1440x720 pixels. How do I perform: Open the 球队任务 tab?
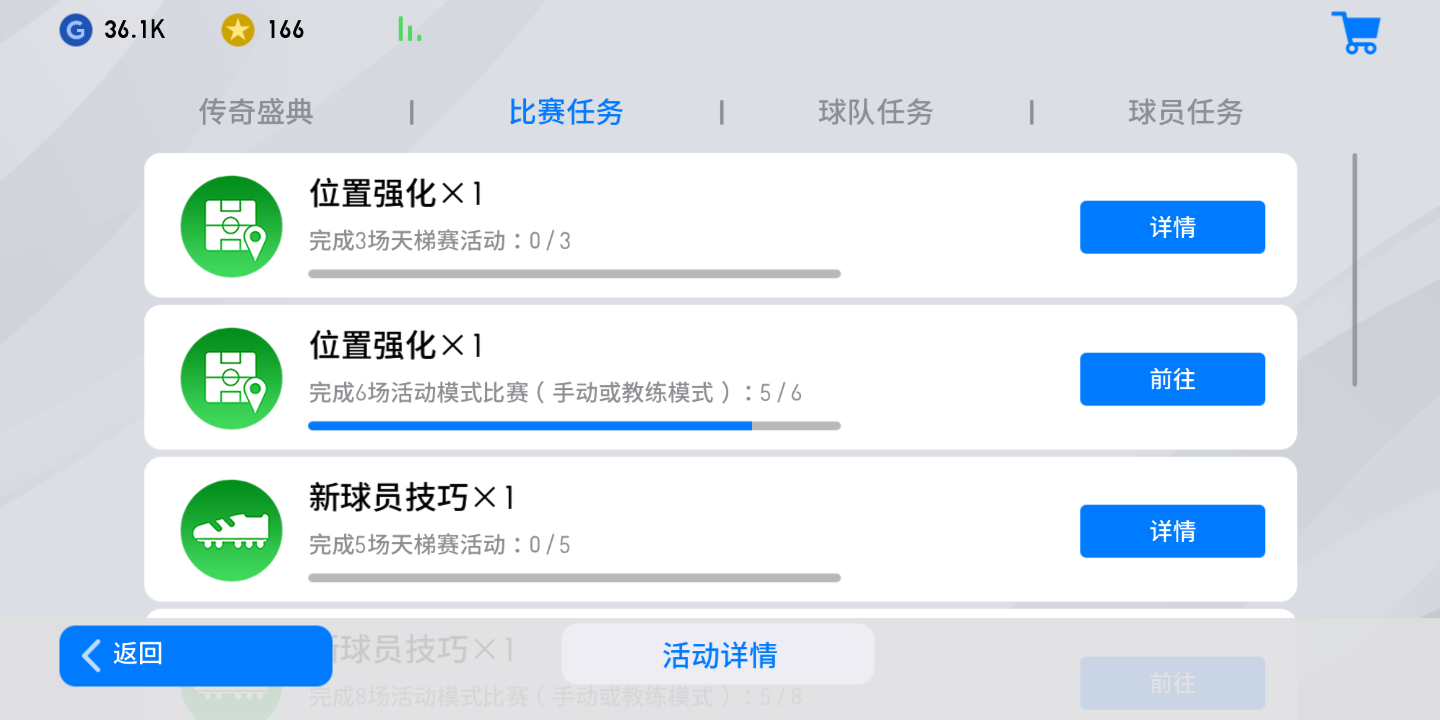click(x=875, y=112)
